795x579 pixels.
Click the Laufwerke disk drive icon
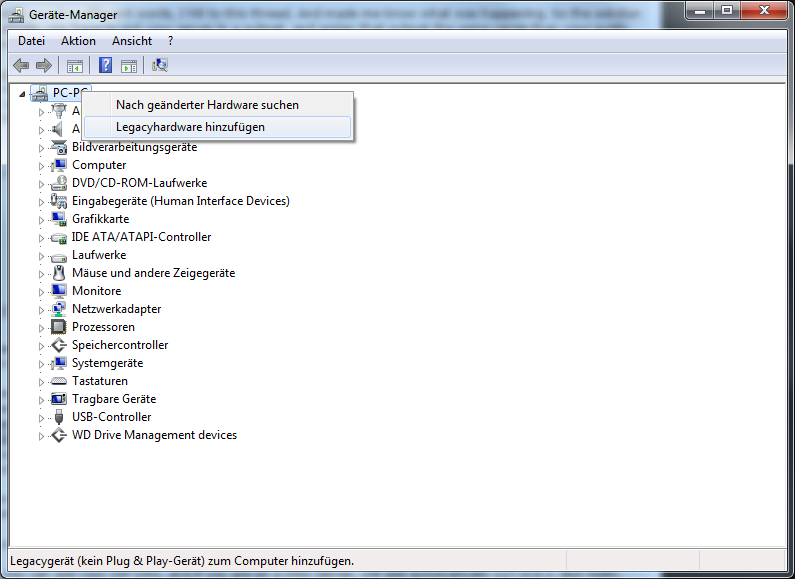[59, 256]
